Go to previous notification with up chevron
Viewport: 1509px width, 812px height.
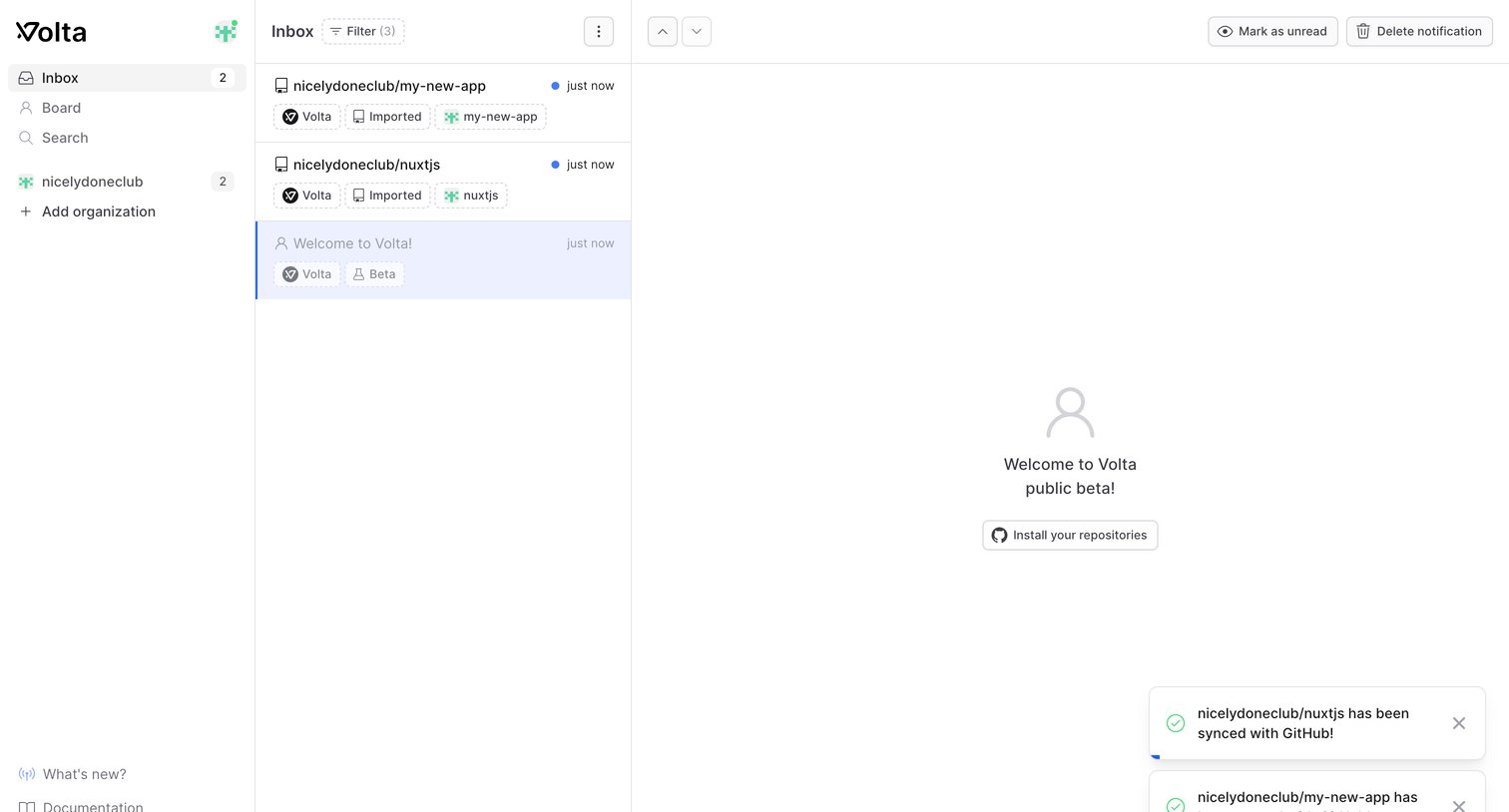point(663,32)
